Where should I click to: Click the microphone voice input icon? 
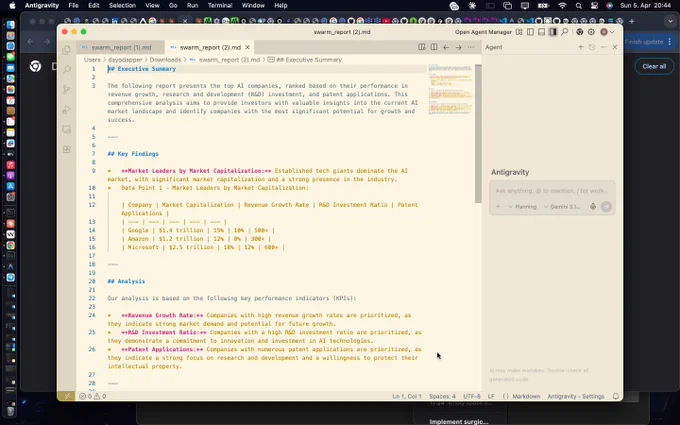pos(593,207)
